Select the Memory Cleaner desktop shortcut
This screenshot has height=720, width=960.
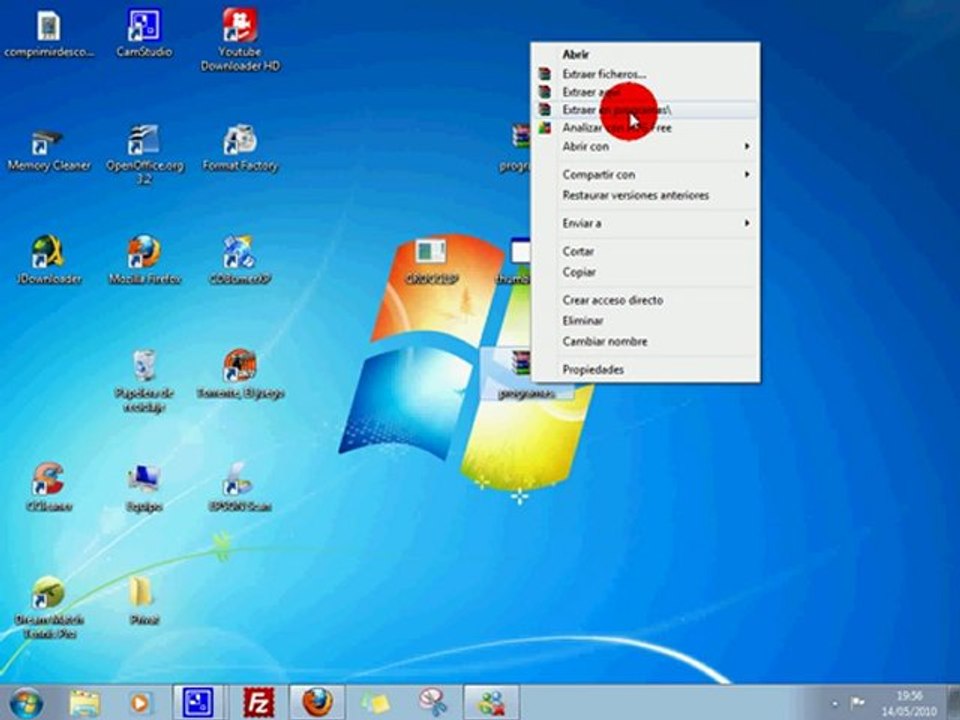click(48, 149)
